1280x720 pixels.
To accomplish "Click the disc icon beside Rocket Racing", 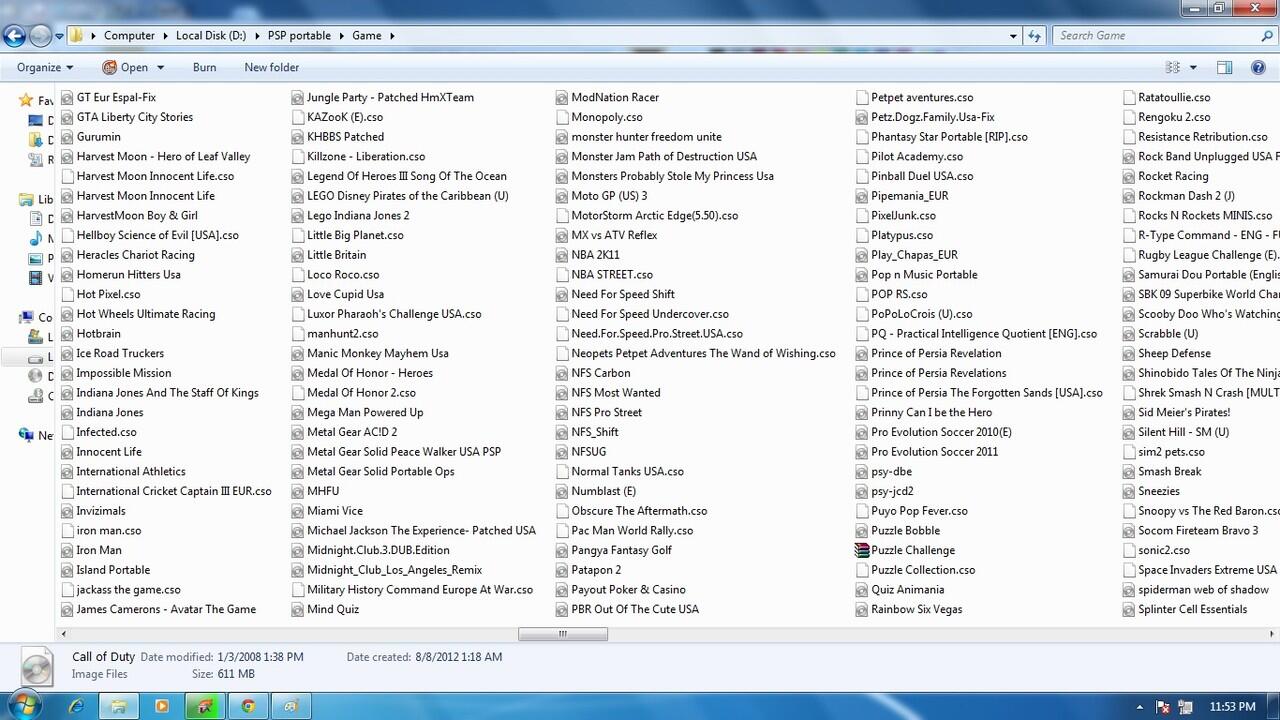I will click(x=1129, y=176).
